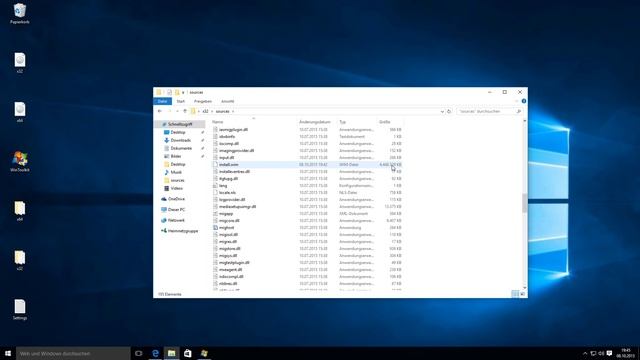Click the search magnifier in Explorer
This screenshot has width=640, height=360.
(x=519, y=111)
